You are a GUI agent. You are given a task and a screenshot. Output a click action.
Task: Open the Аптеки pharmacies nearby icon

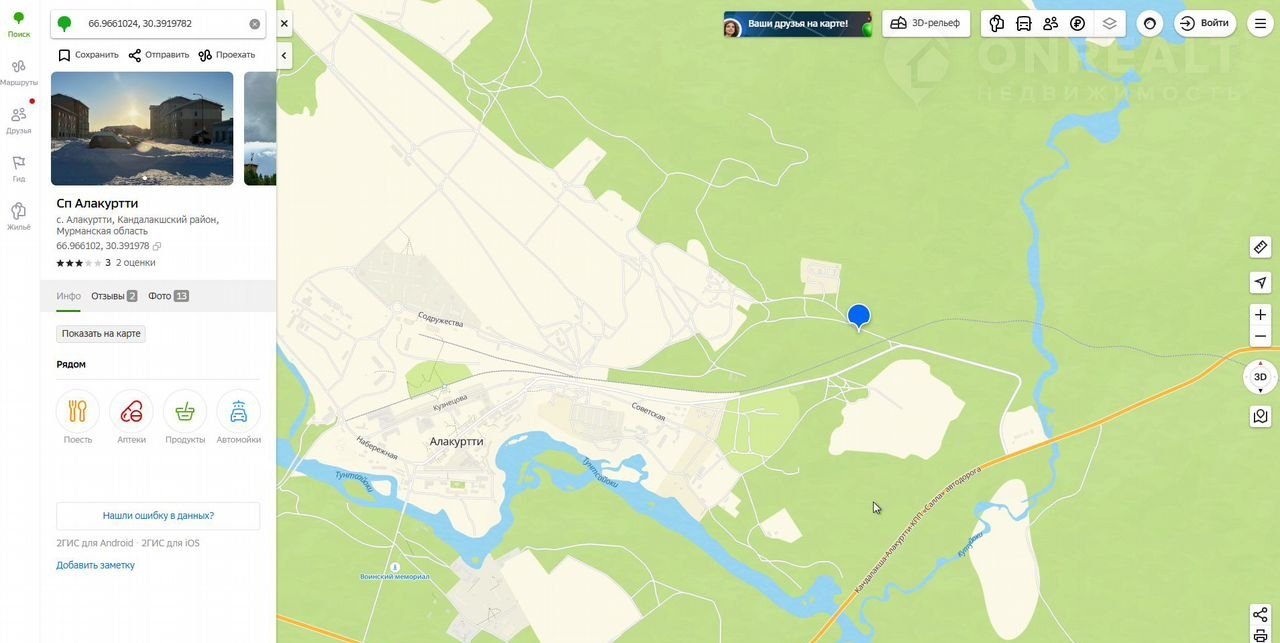[x=131, y=417]
